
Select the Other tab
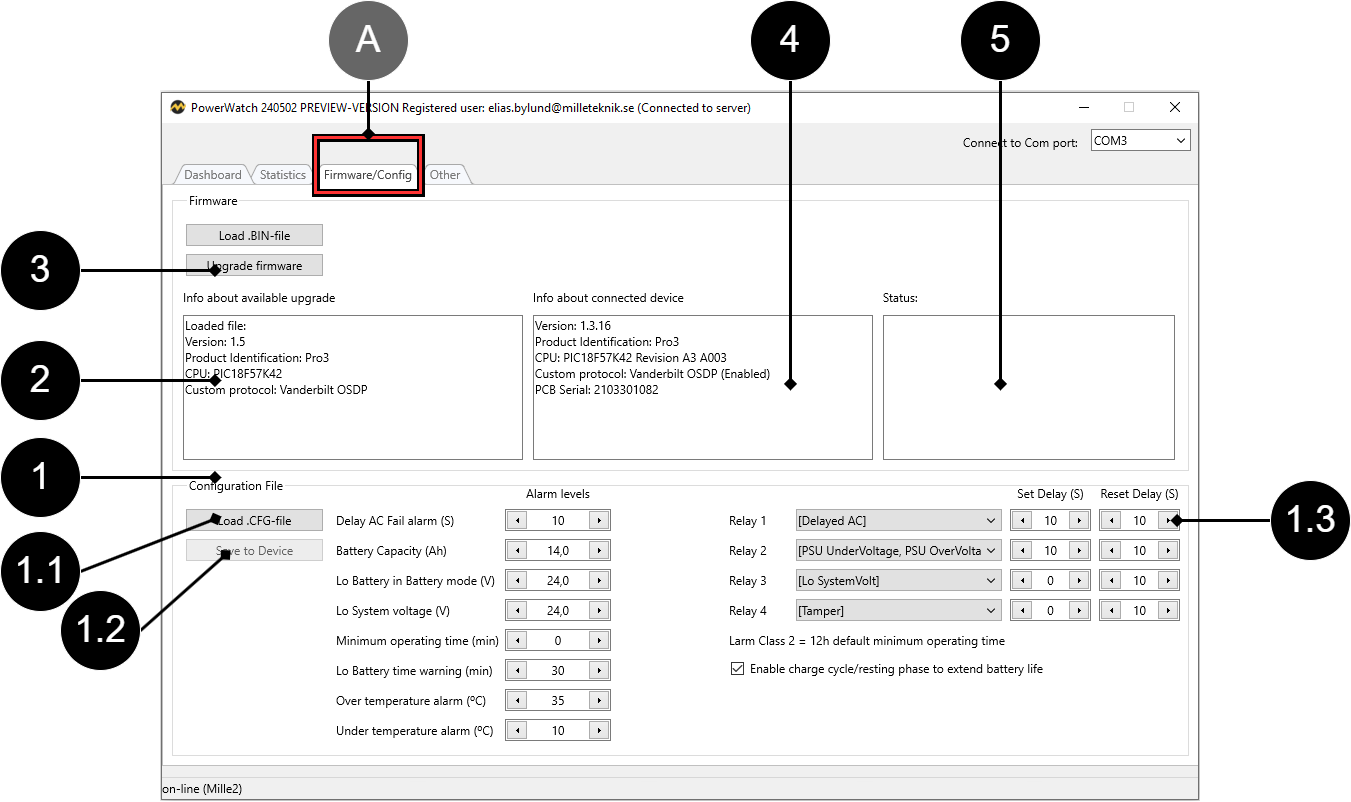click(445, 175)
